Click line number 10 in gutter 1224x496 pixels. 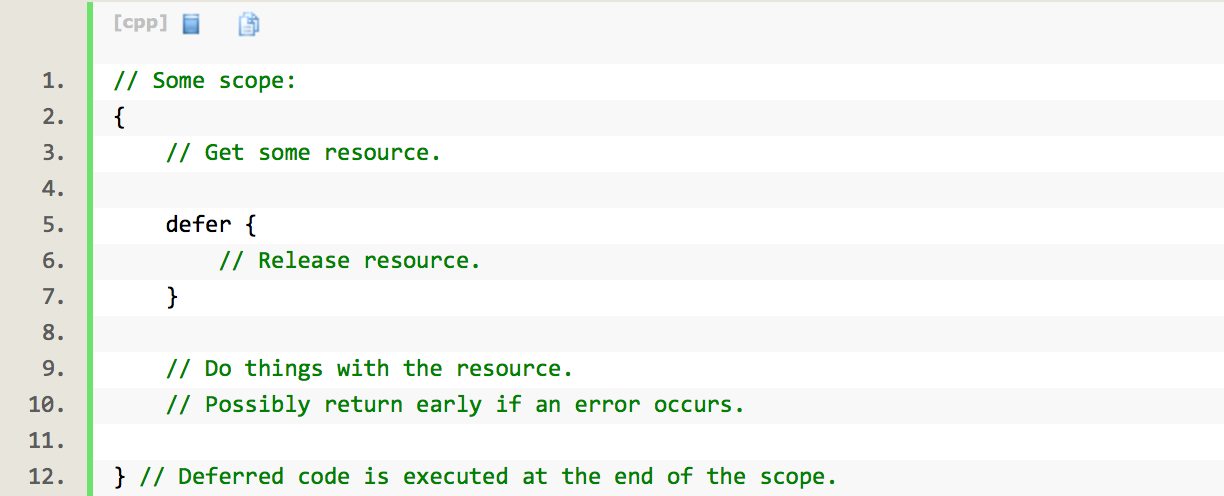click(47, 405)
